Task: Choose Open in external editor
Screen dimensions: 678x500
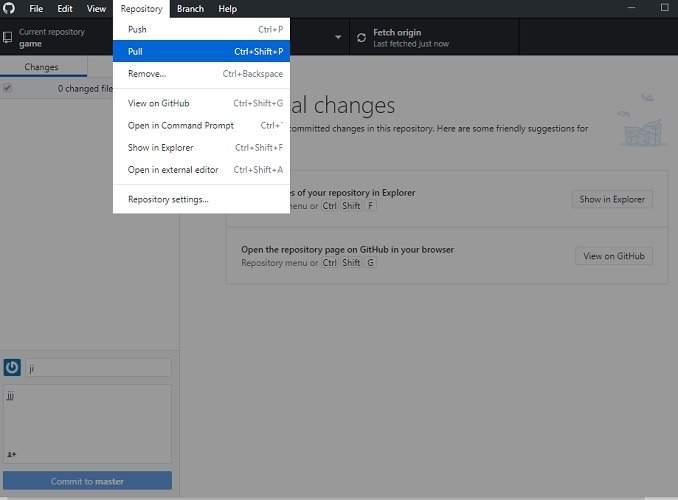Action: [x=201, y=170]
